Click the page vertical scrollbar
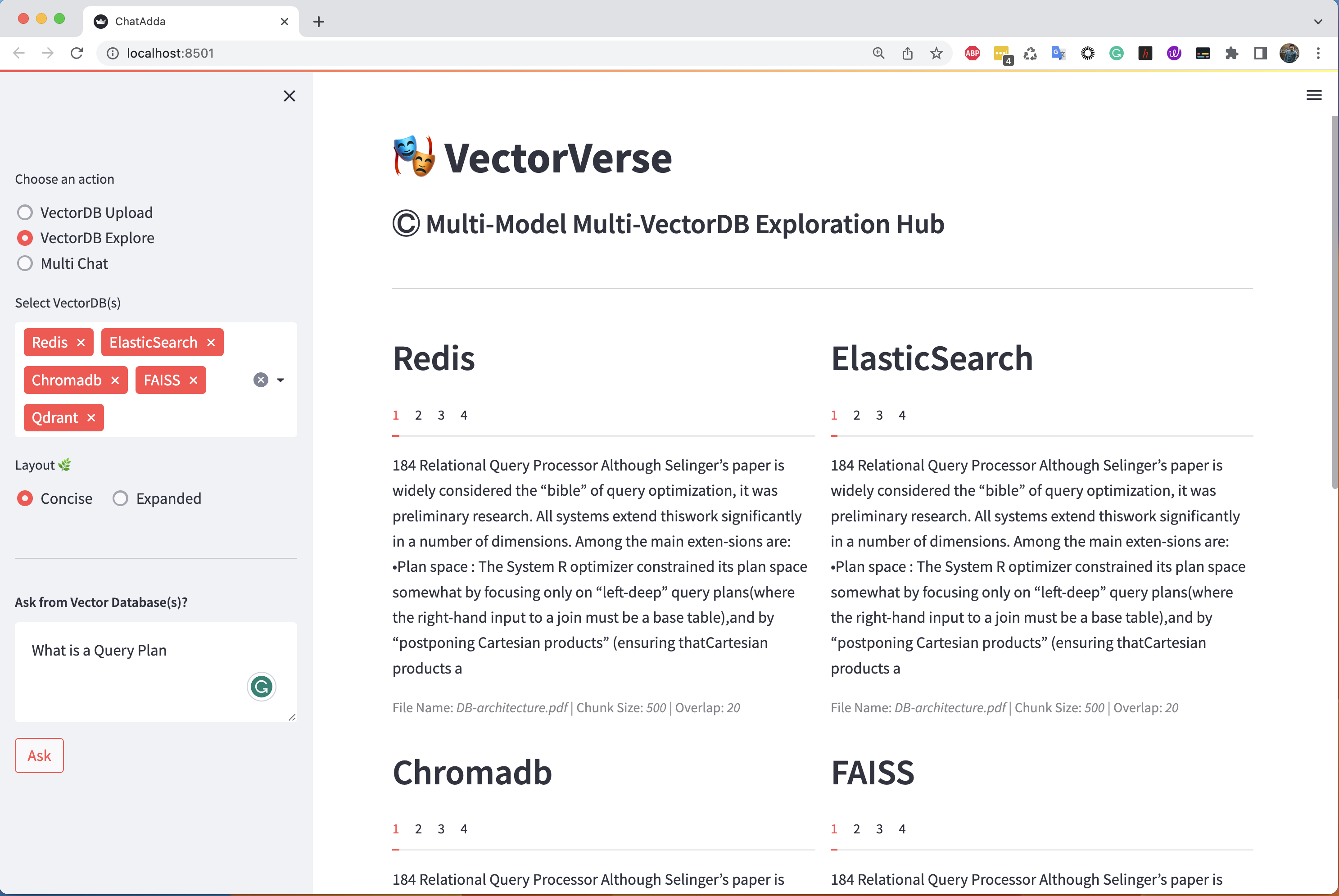Screen dimensions: 1339x896 tap(1335, 303)
